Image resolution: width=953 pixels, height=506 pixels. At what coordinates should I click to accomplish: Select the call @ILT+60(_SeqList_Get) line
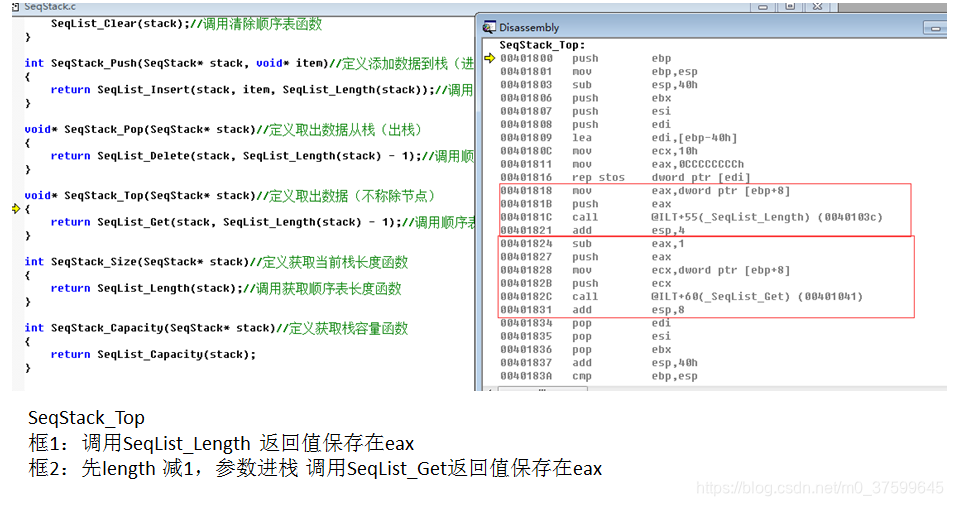pos(681,297)
